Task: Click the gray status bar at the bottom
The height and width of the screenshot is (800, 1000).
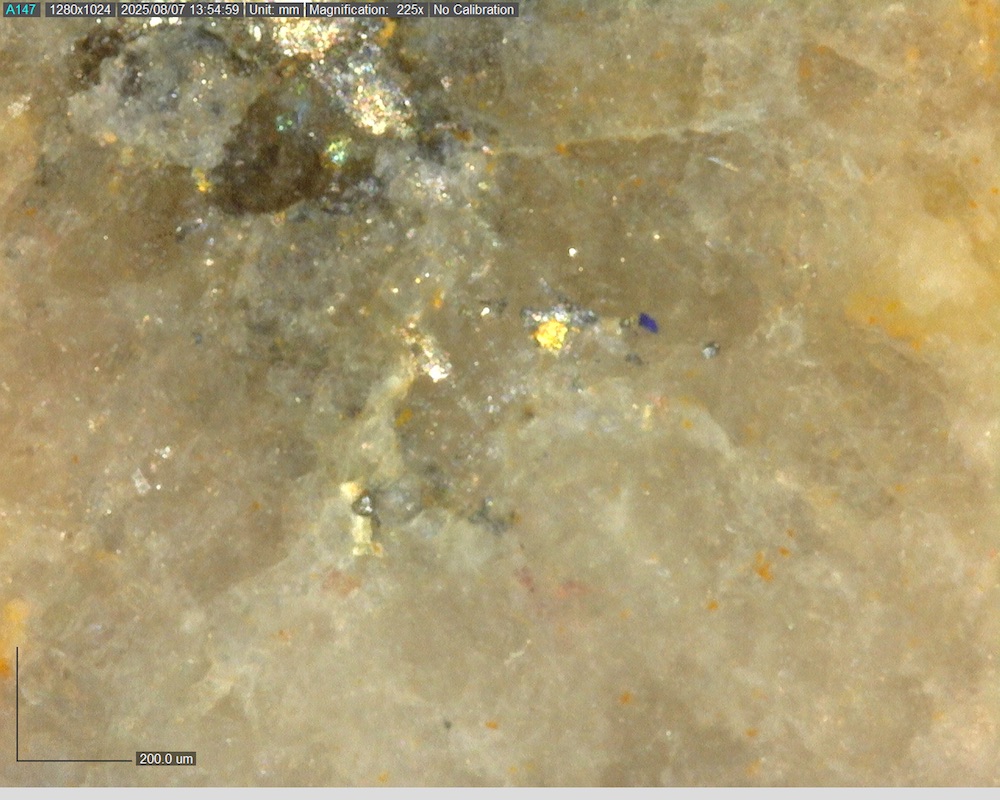Action: (x=500, y=793)
